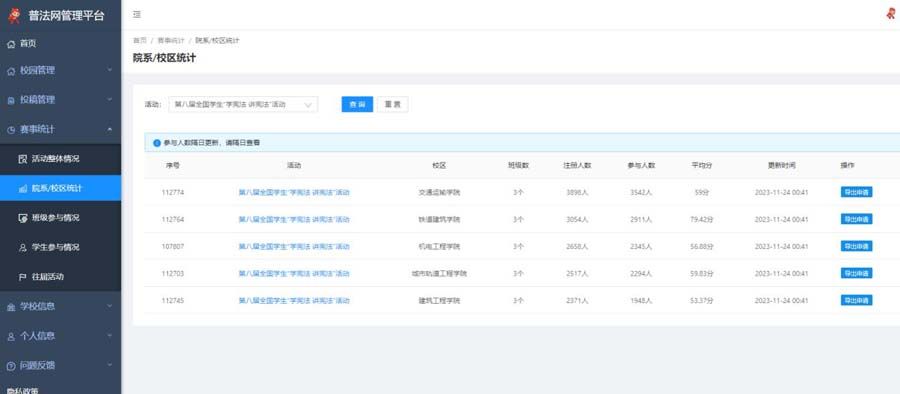
Task: Open the 个人信息 sidebar menu
Action: 60,335
